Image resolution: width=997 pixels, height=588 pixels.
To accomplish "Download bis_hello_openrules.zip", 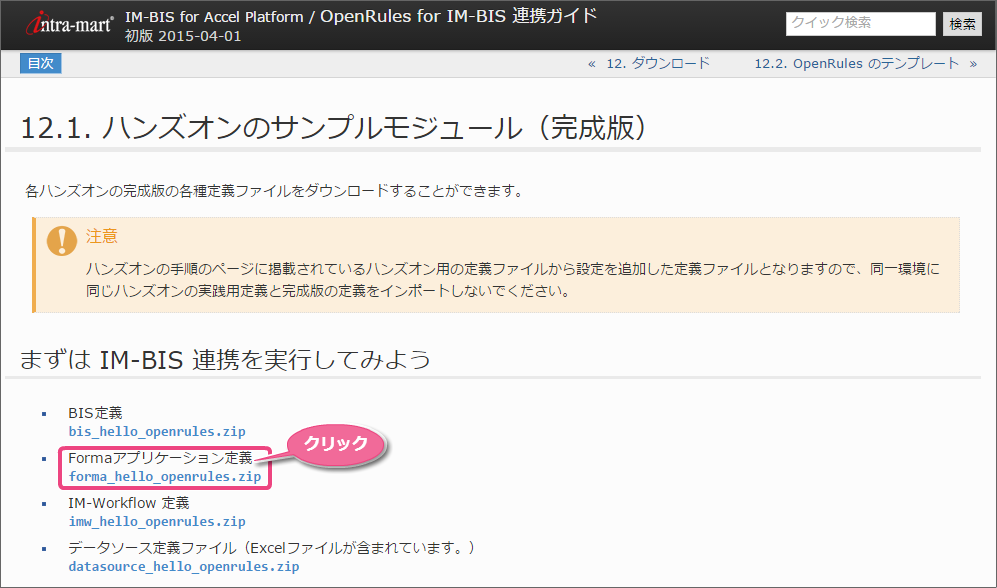I will click(x=157, y=432).
